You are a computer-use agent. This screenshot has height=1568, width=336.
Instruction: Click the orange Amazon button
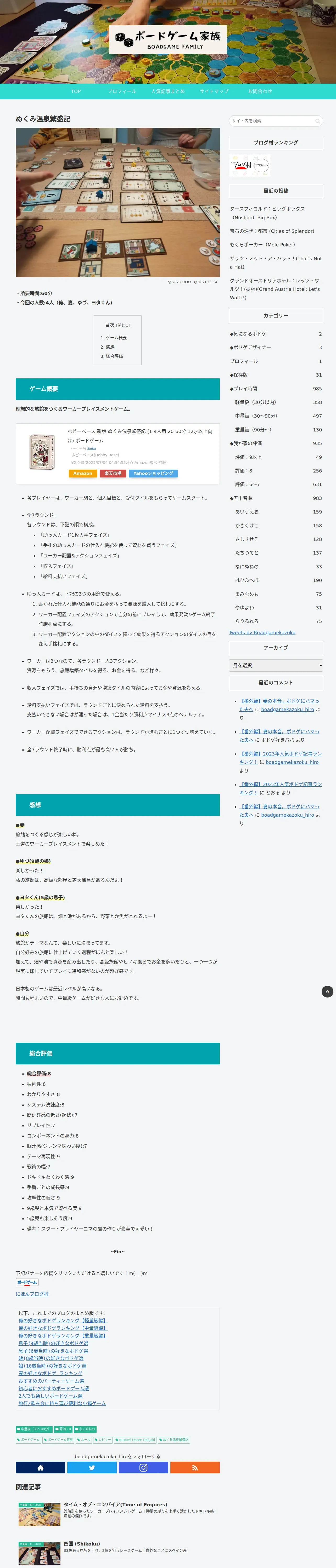click(x=83, y=474)
